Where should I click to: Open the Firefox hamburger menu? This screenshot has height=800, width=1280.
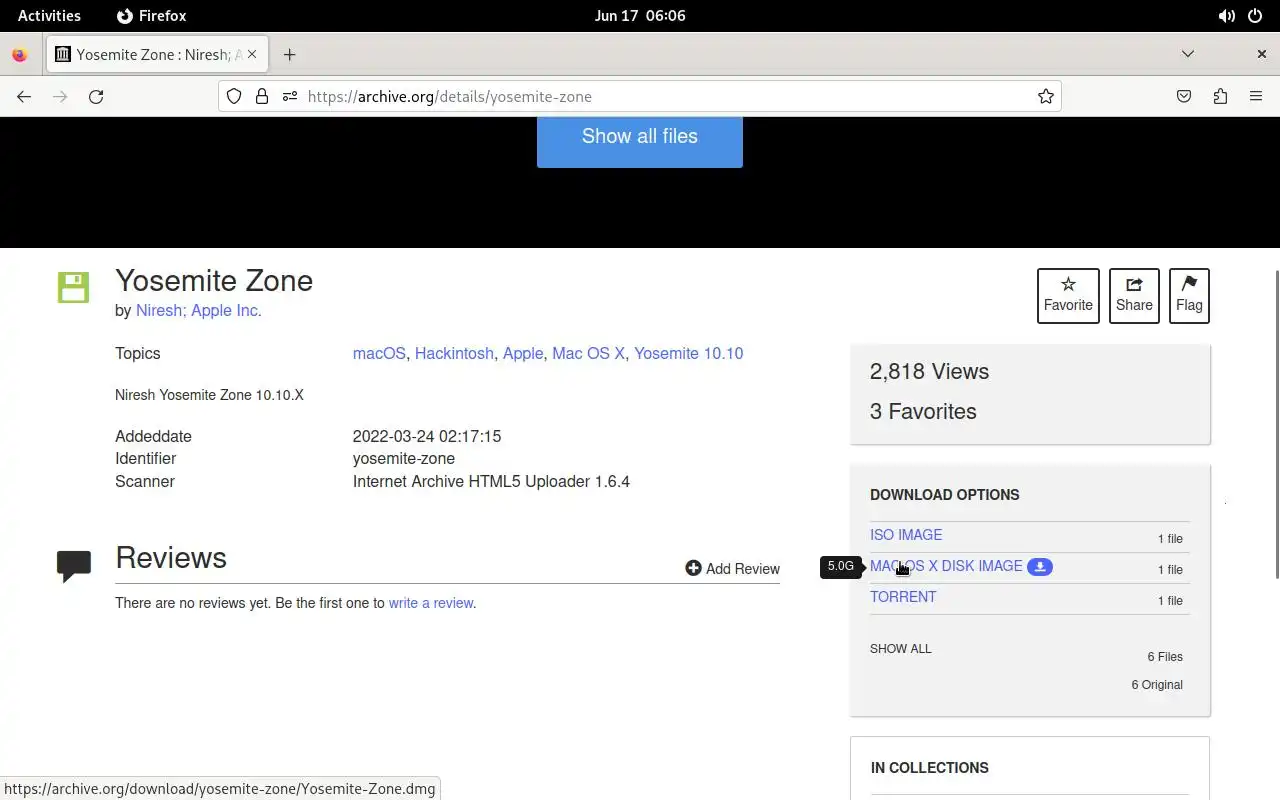pos(1256,96)
